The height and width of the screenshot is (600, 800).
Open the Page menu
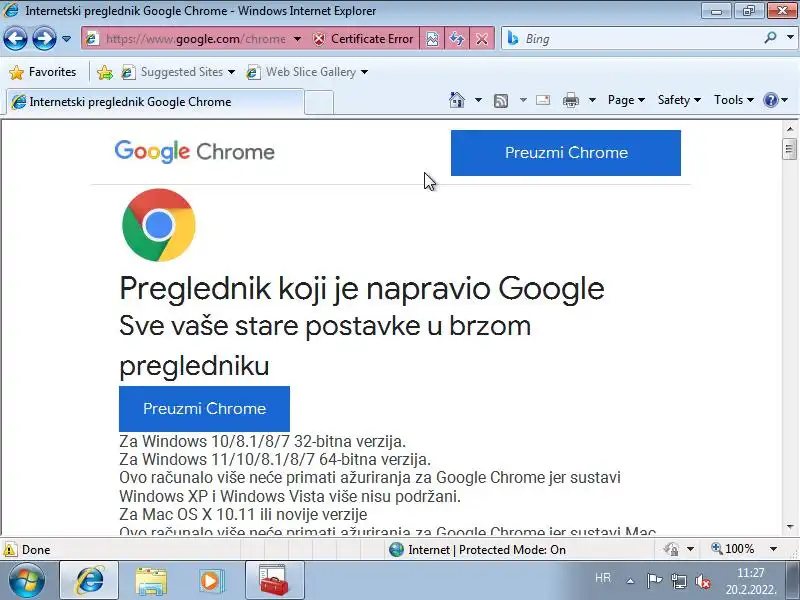[626, 100]
